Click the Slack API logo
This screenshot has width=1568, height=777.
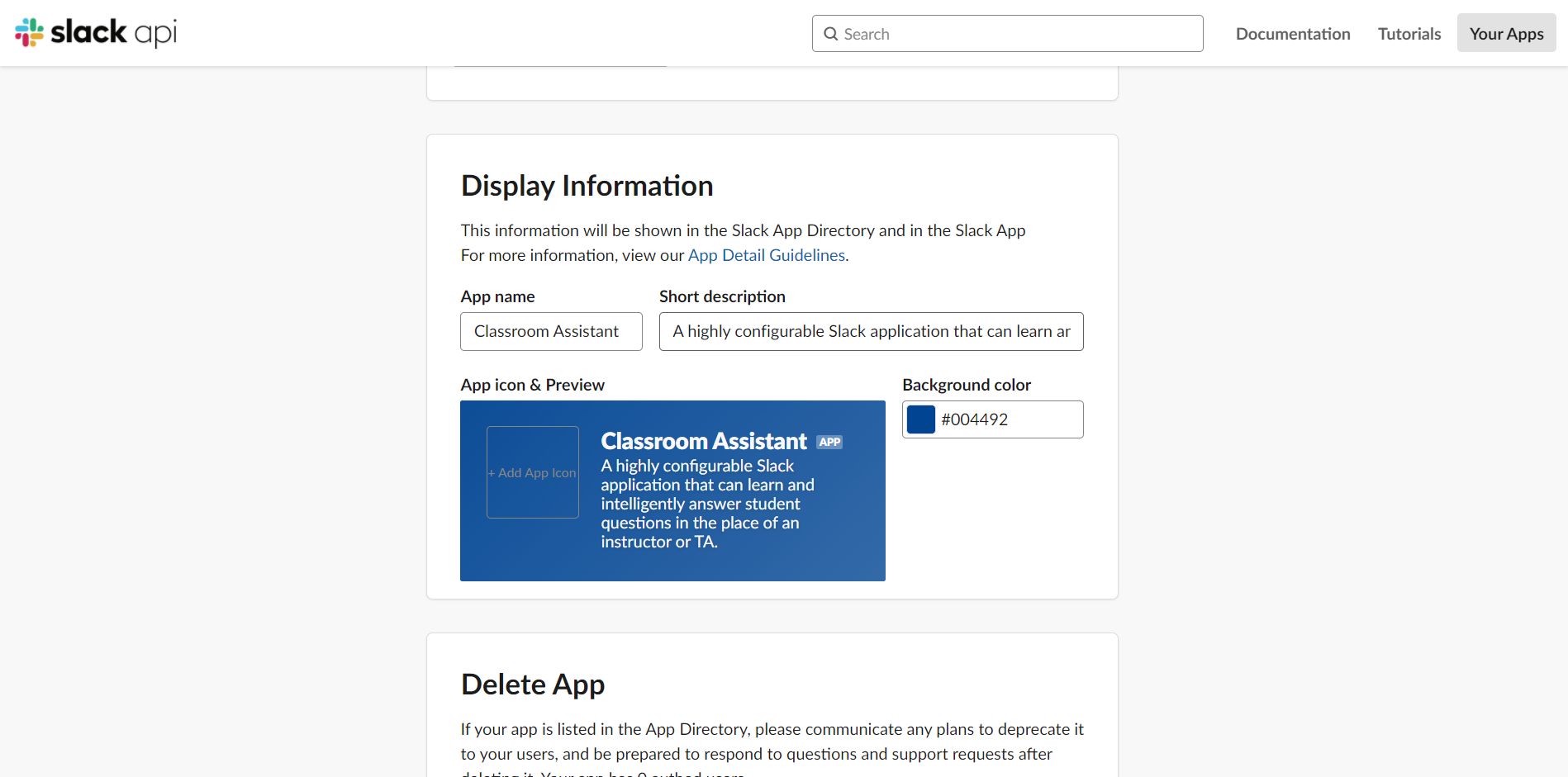[x=96, y=33]
